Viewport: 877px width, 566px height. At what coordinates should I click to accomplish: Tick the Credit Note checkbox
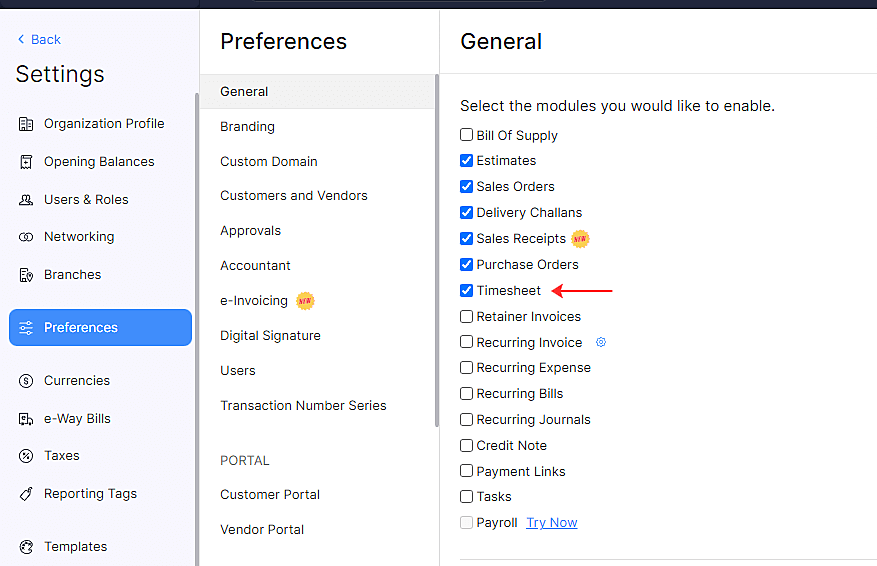tap(467, 446)
